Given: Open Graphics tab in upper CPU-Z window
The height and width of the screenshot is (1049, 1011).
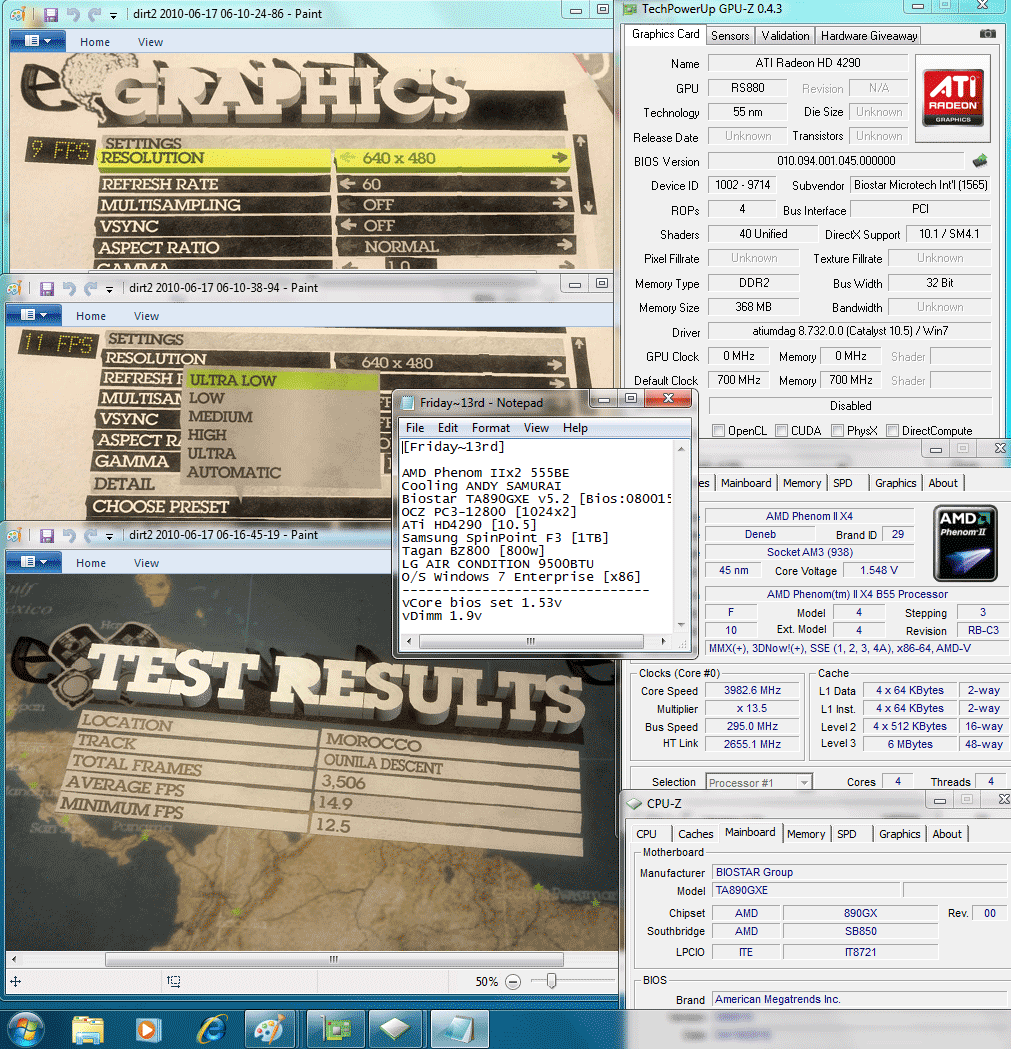Looking at the screenshot, I should (x=895, y=483).
